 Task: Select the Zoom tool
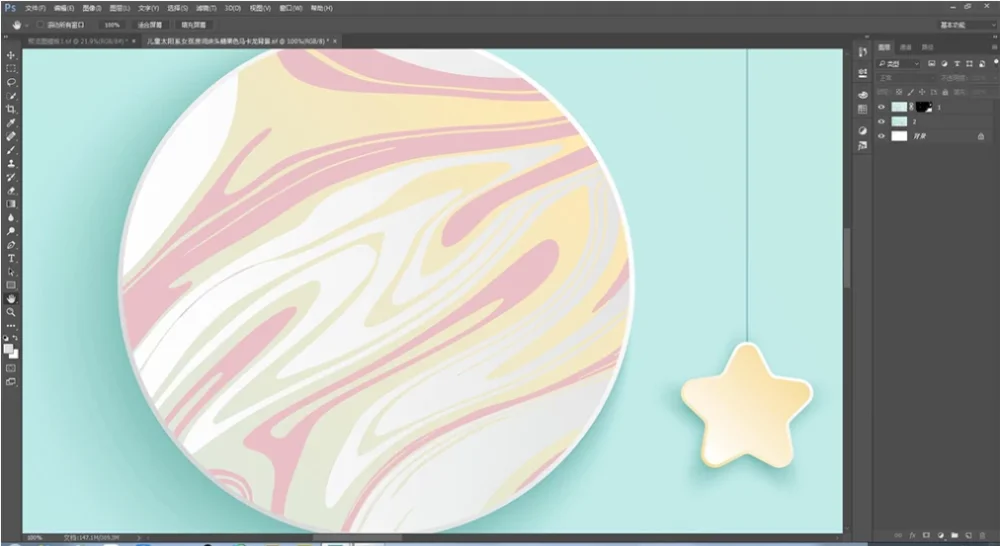point(11,312)
